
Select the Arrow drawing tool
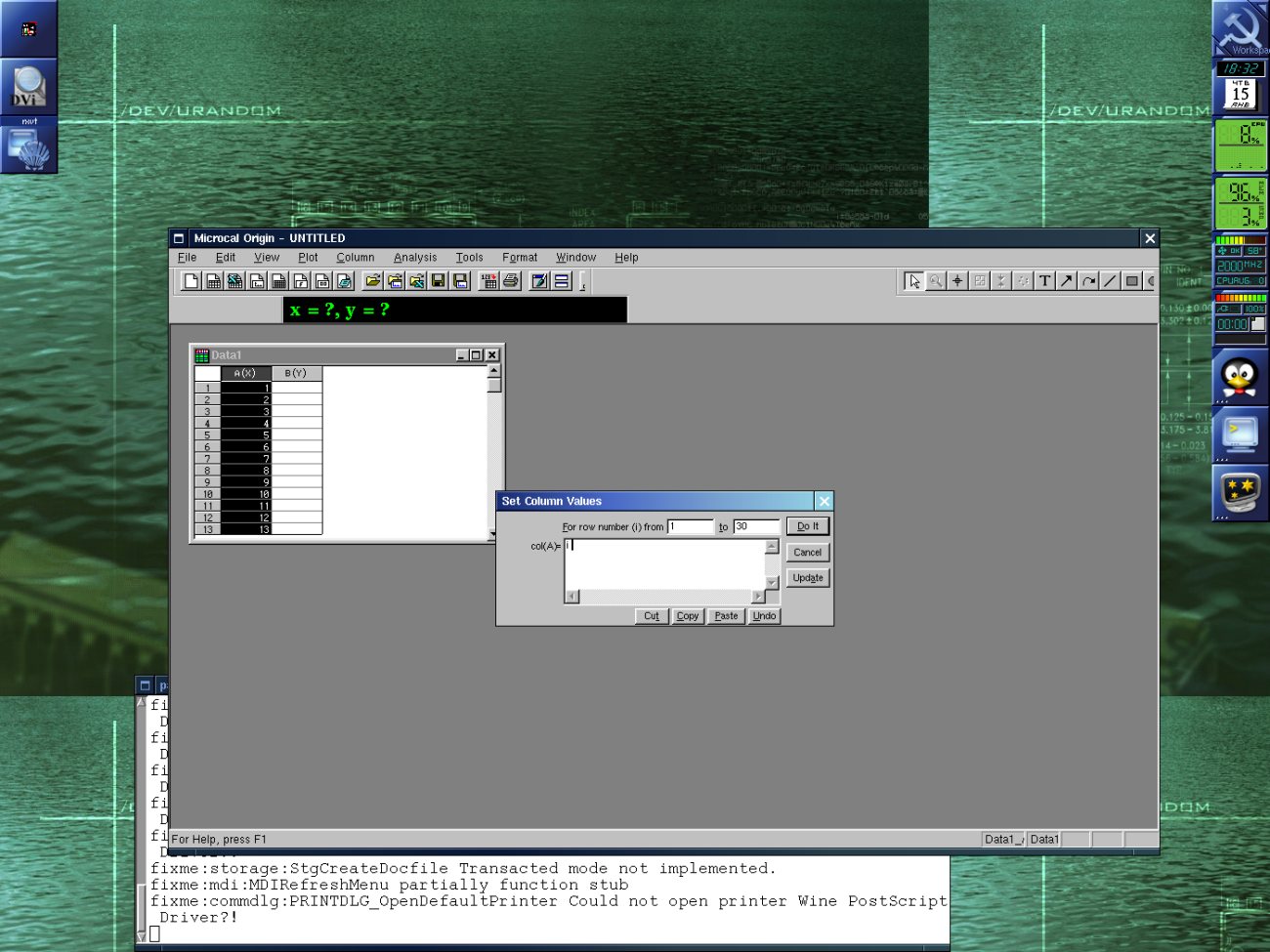1066,281
